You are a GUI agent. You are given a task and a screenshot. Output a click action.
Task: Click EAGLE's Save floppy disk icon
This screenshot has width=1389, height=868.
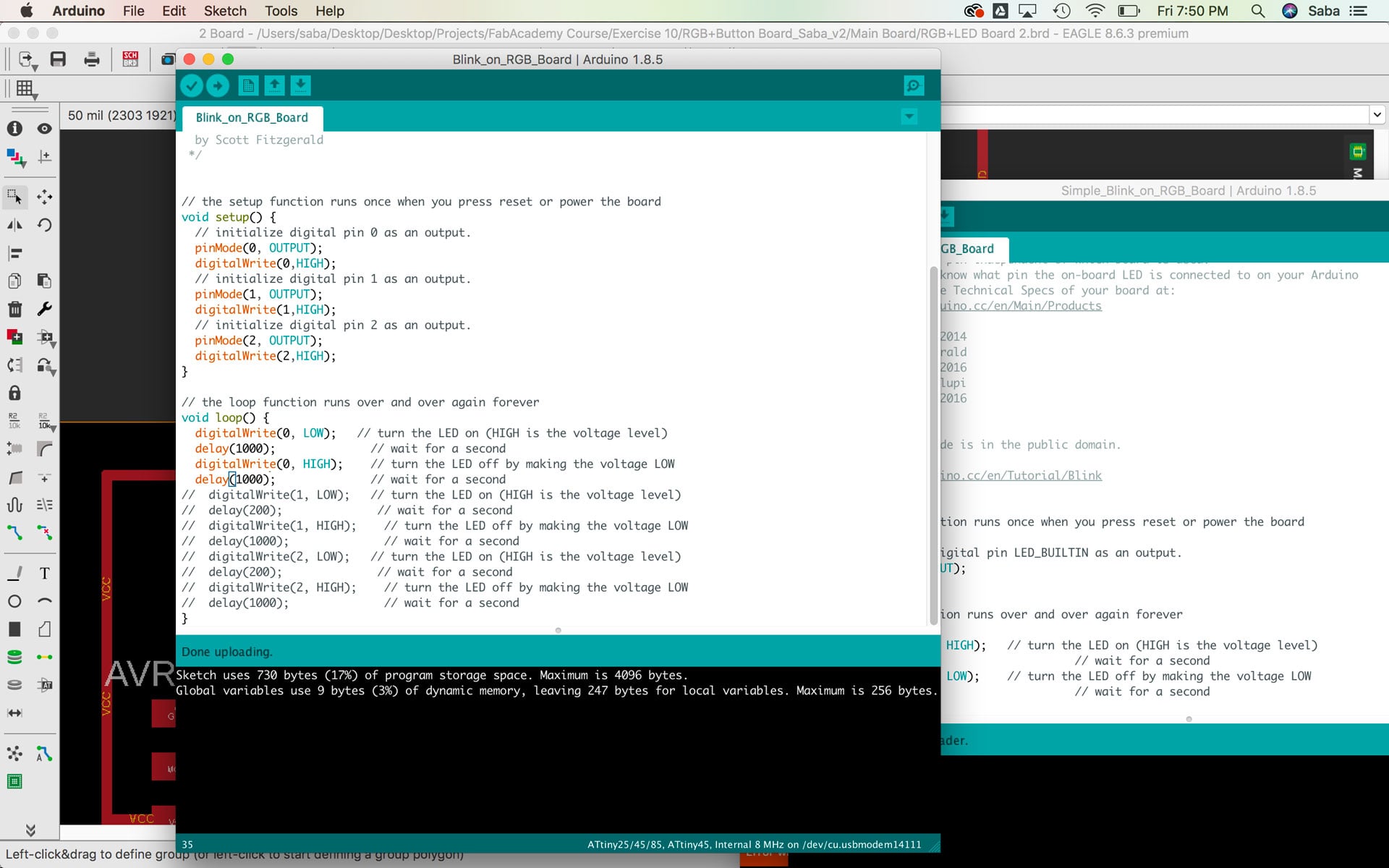coord(58,59)
